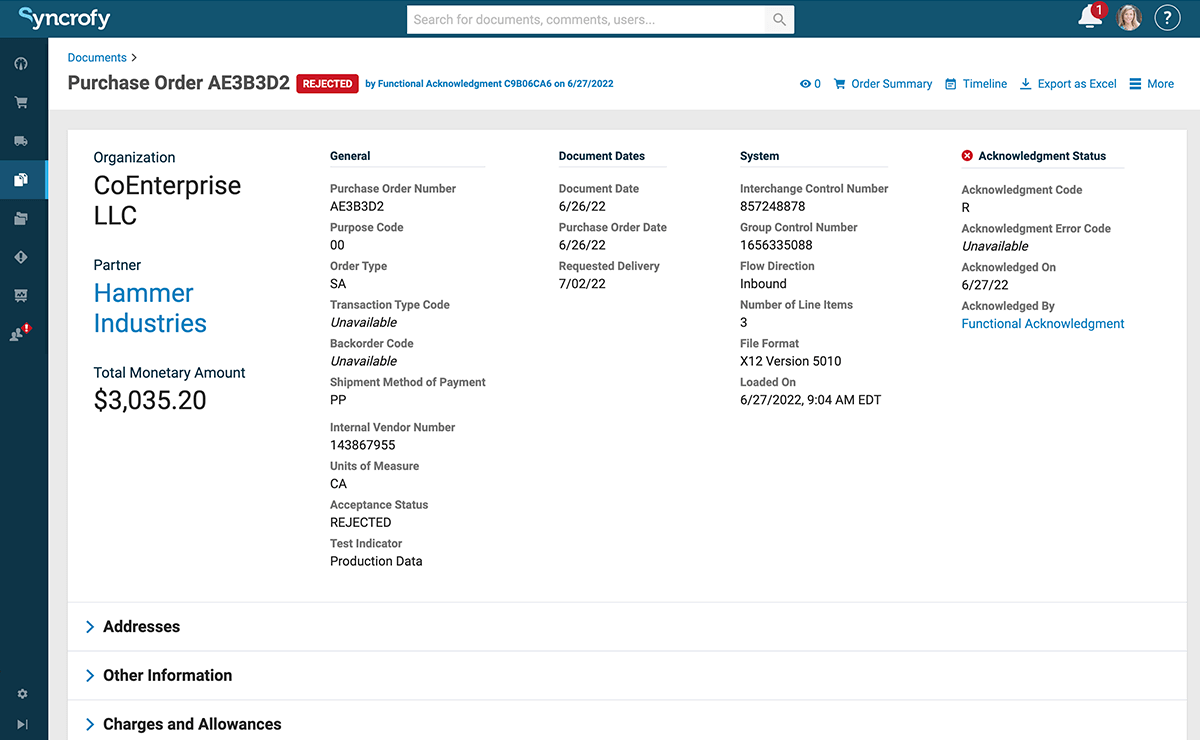The image size is (1200, 740).
Task: Click the views eye counter
Action: [810, 84]
